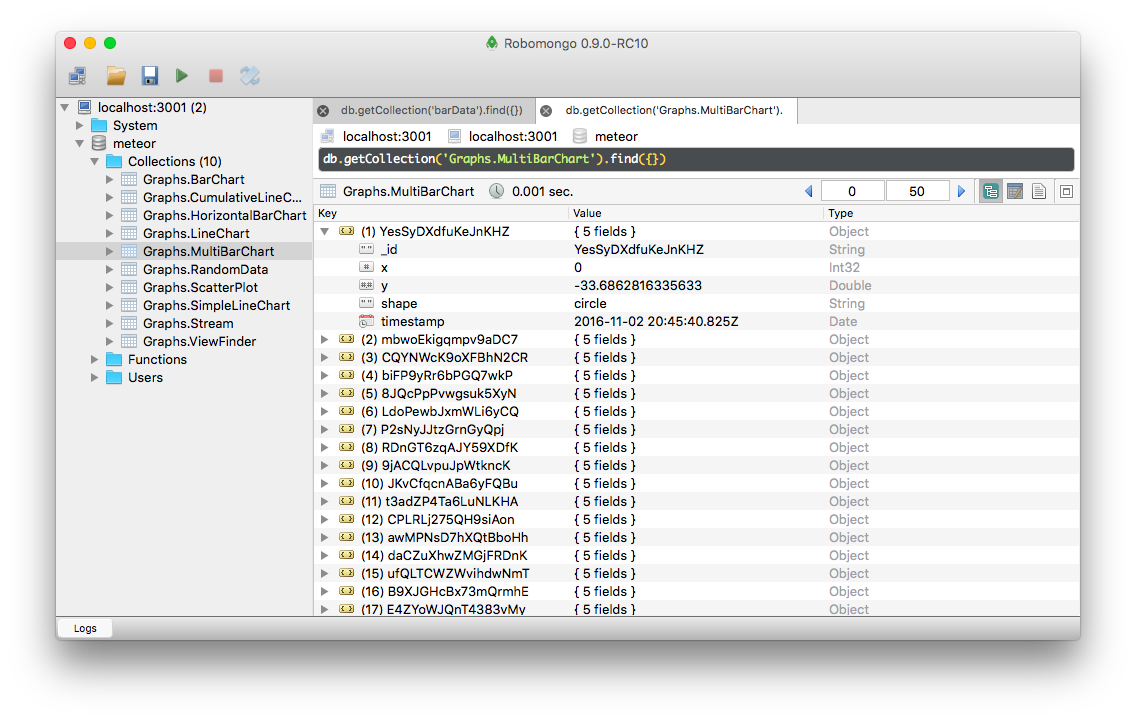Collapse the meteor database node
Image resolution: width=1136 pixels, height=720 pixels.
click(80, 143)
